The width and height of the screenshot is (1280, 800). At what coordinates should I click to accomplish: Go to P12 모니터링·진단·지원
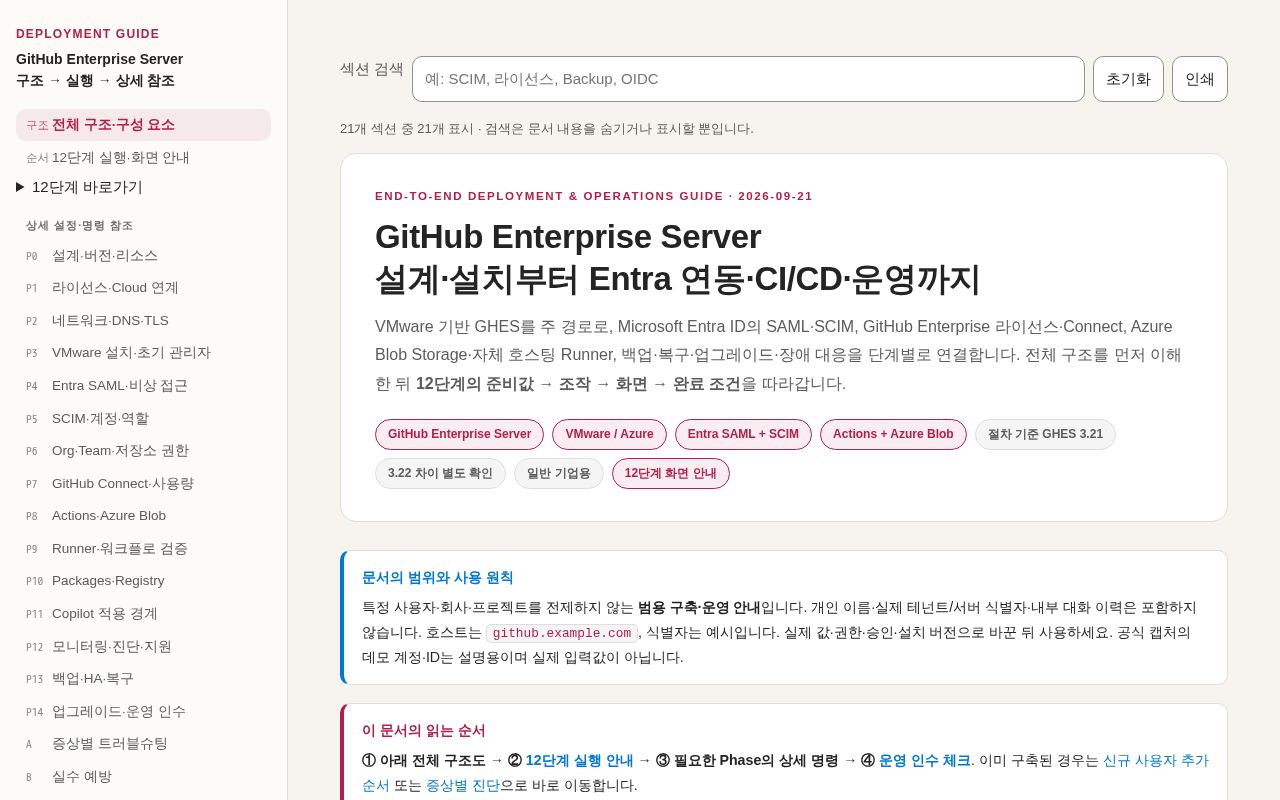coord(143,646)
